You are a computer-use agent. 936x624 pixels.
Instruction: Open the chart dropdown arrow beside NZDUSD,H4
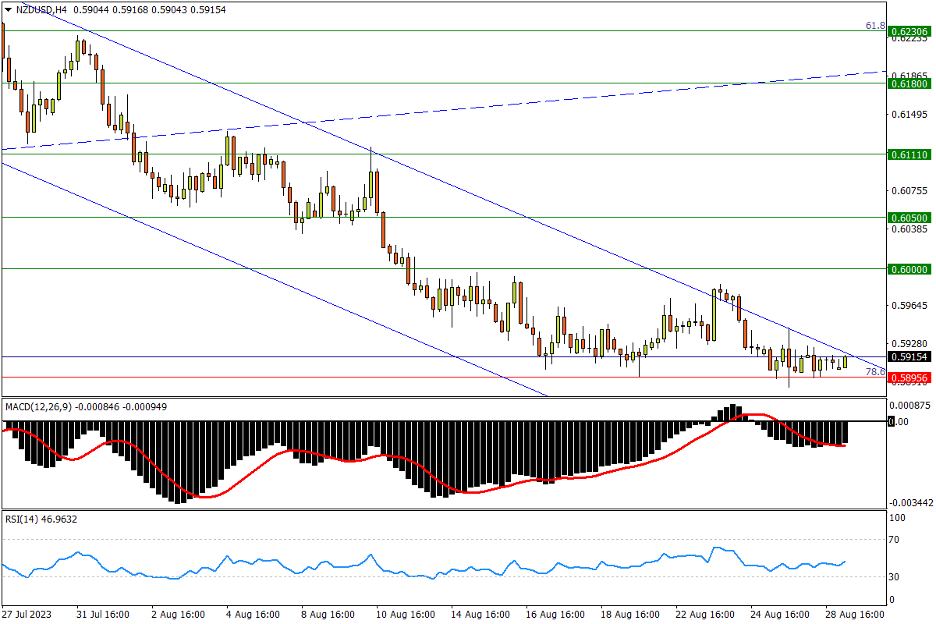8,9
